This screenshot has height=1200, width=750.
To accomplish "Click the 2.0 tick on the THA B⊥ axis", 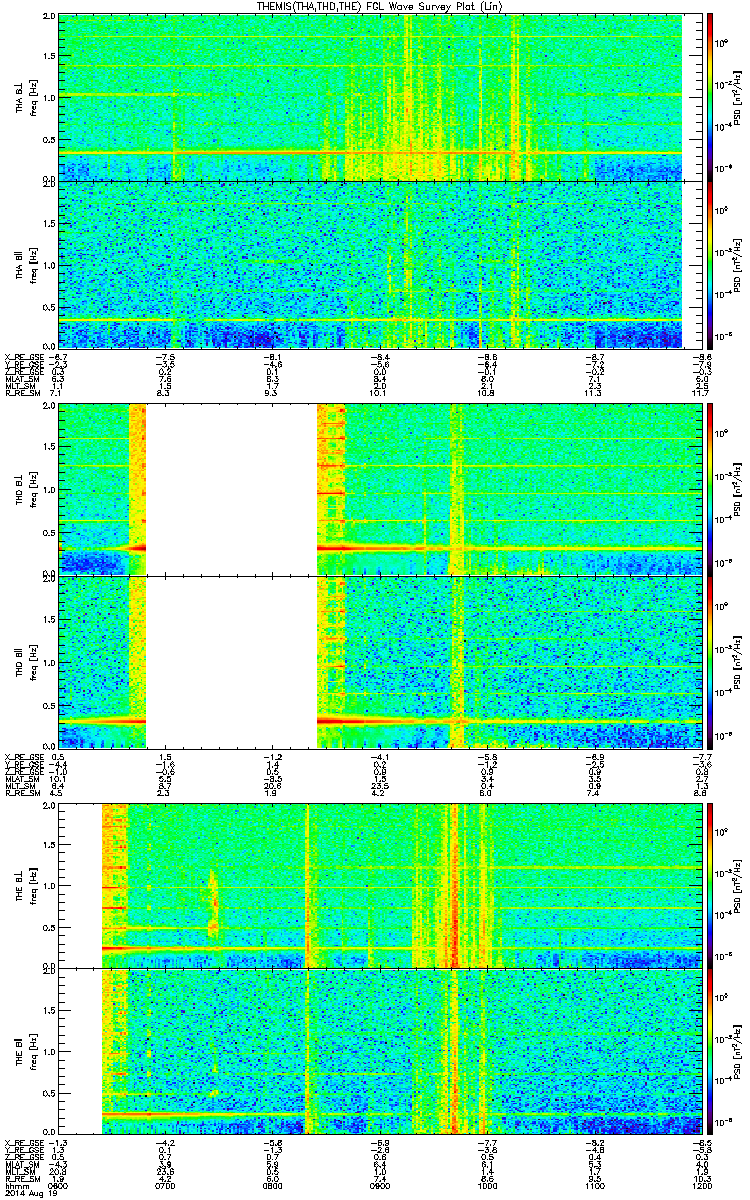I will pos(50,18).
